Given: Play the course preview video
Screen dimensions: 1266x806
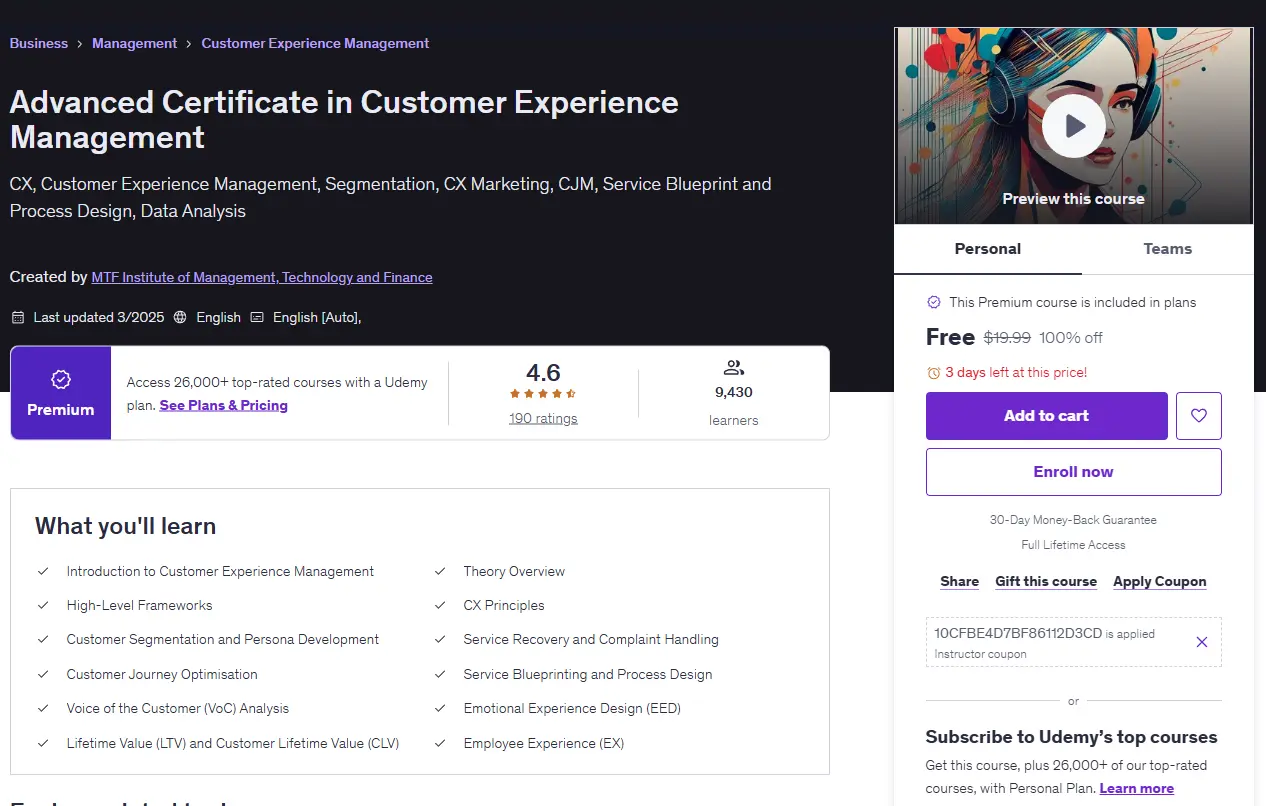Looking at the screenshot, I should click(1073, 126).
